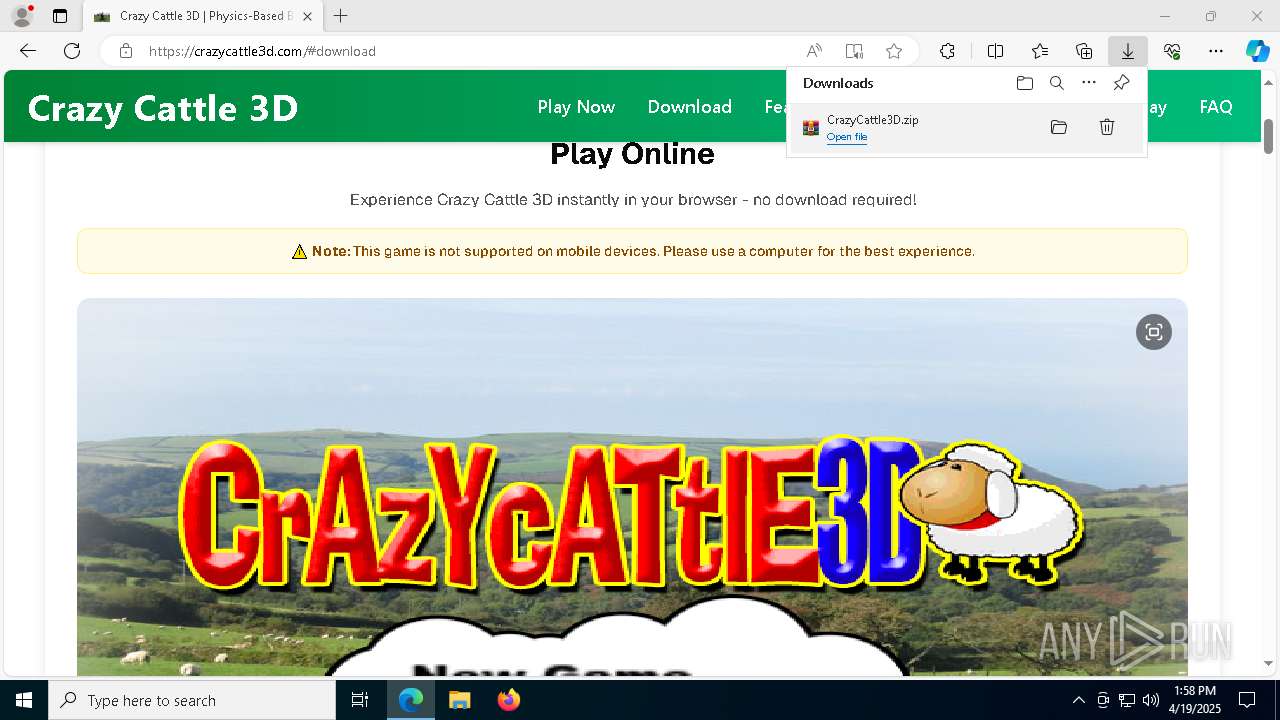Image resolution: width=1280 pixels, height=720 pixels.
Task: Open Edge Settings and more menu
Action: (x=1216, y=51)
